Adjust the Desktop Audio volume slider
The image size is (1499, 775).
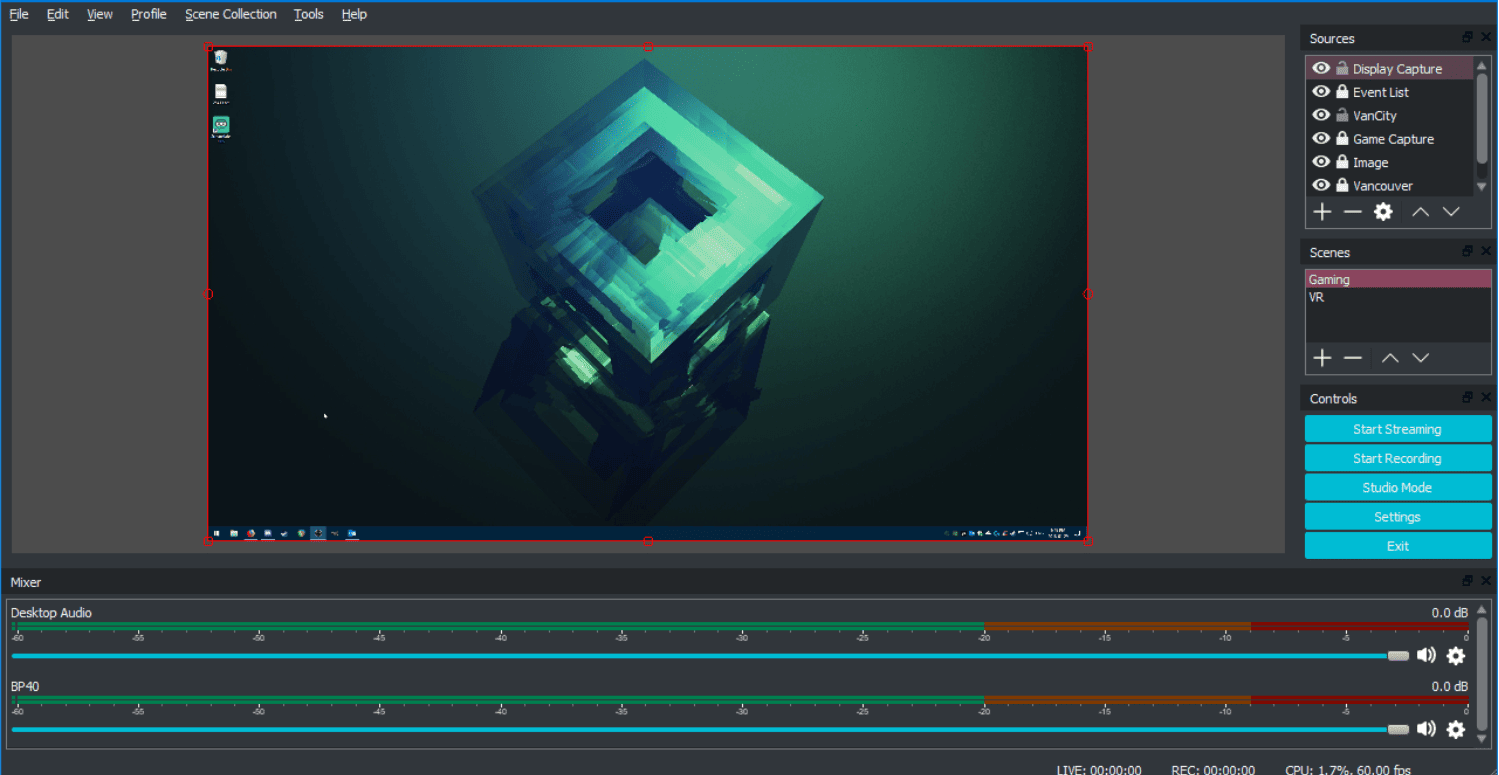tap(1397, 656)
